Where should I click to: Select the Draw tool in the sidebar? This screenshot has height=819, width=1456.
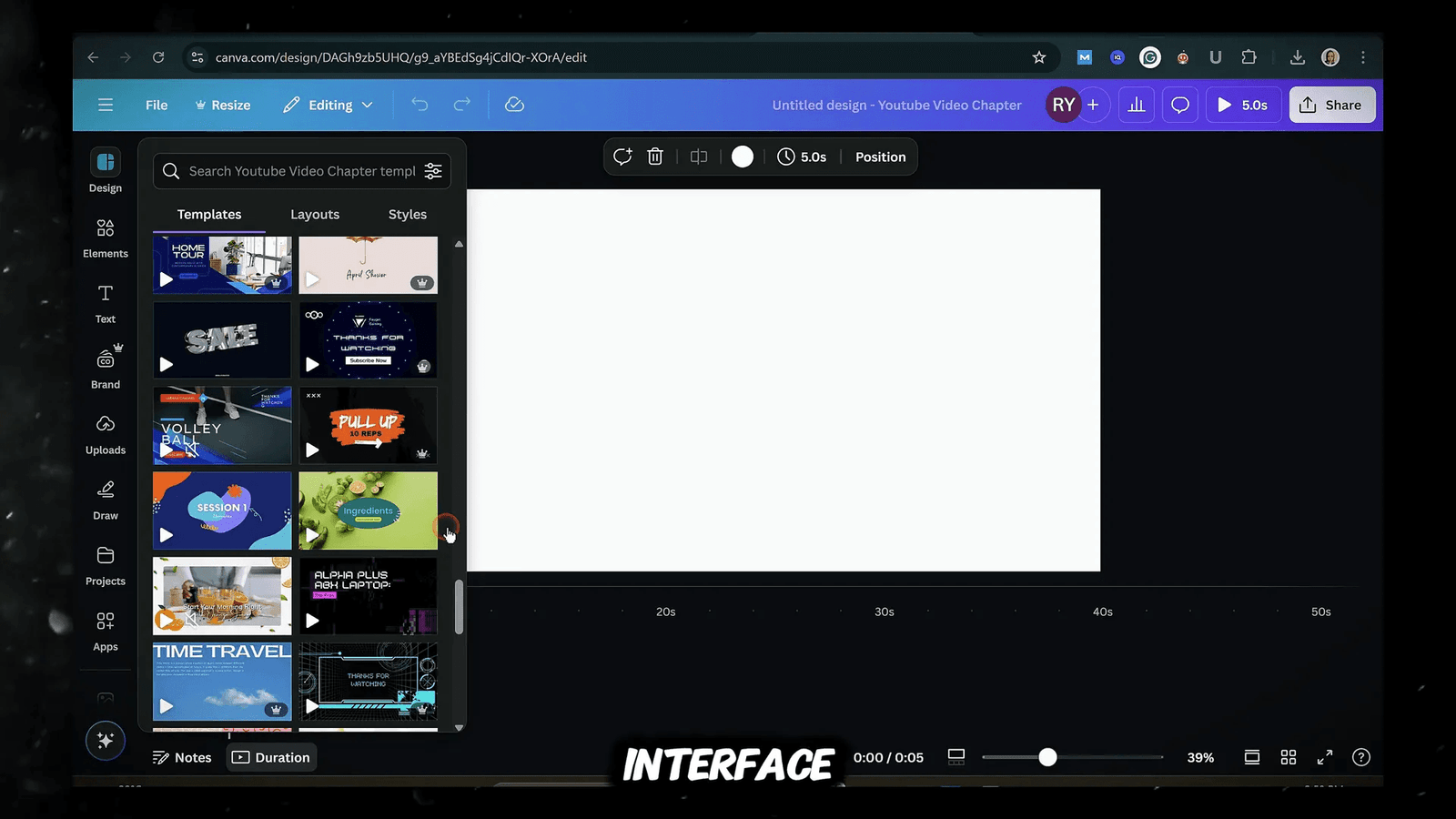[x=105, y=500]
